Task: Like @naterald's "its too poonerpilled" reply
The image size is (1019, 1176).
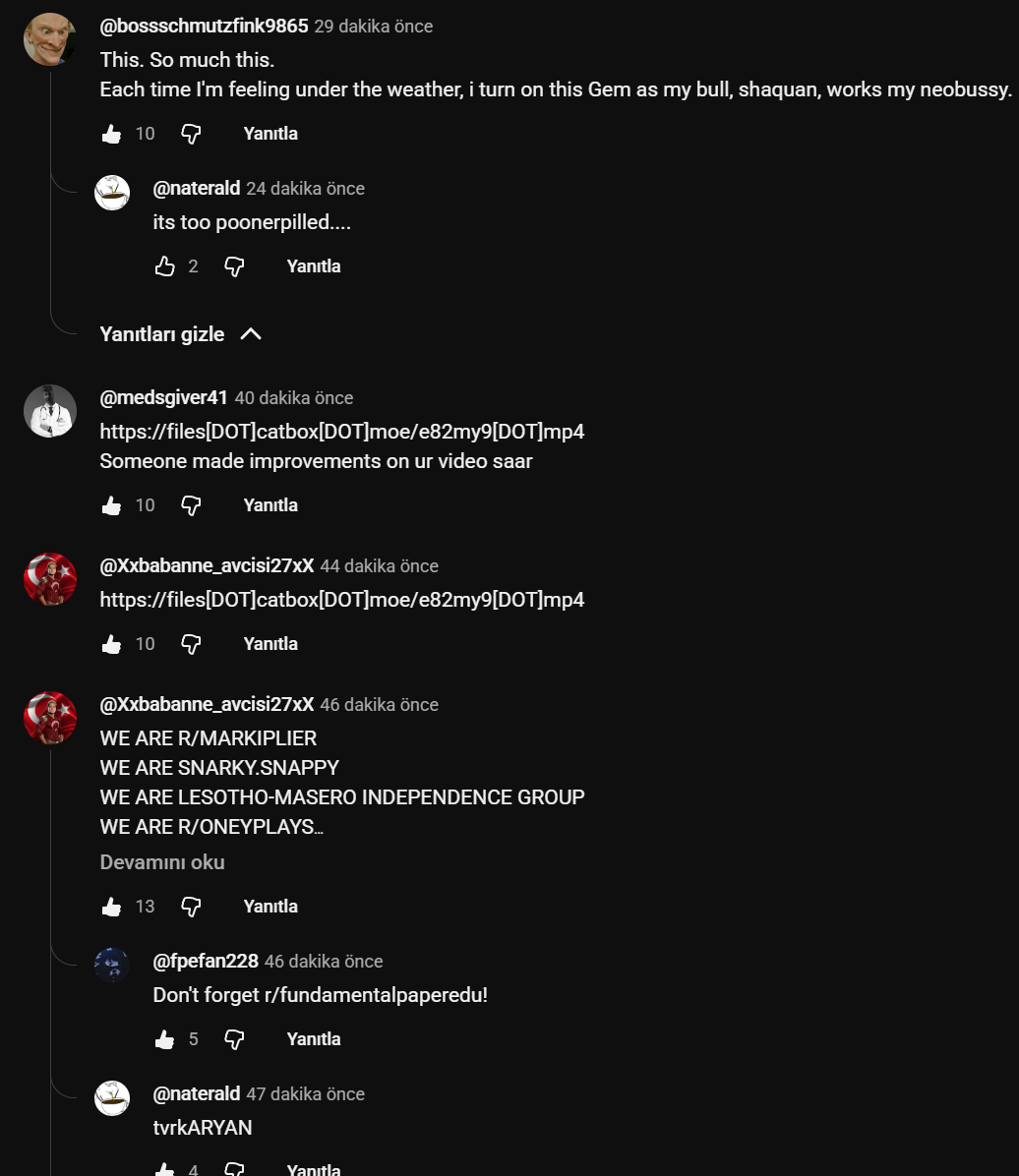Action: tap(164, 266)
